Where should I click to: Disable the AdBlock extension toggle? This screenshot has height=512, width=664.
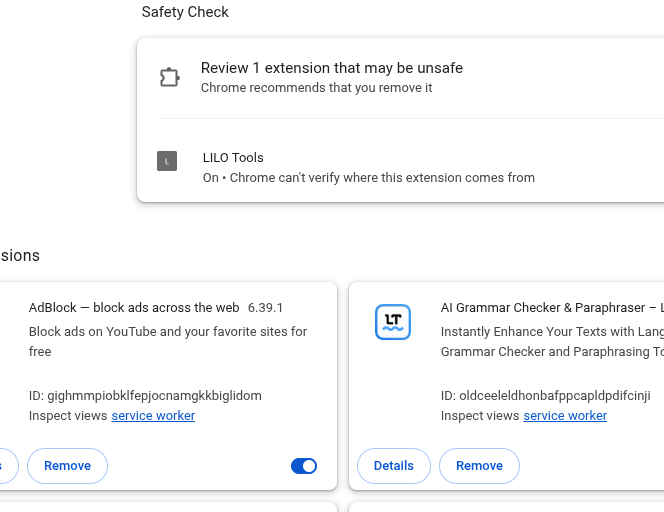[303, 466]
